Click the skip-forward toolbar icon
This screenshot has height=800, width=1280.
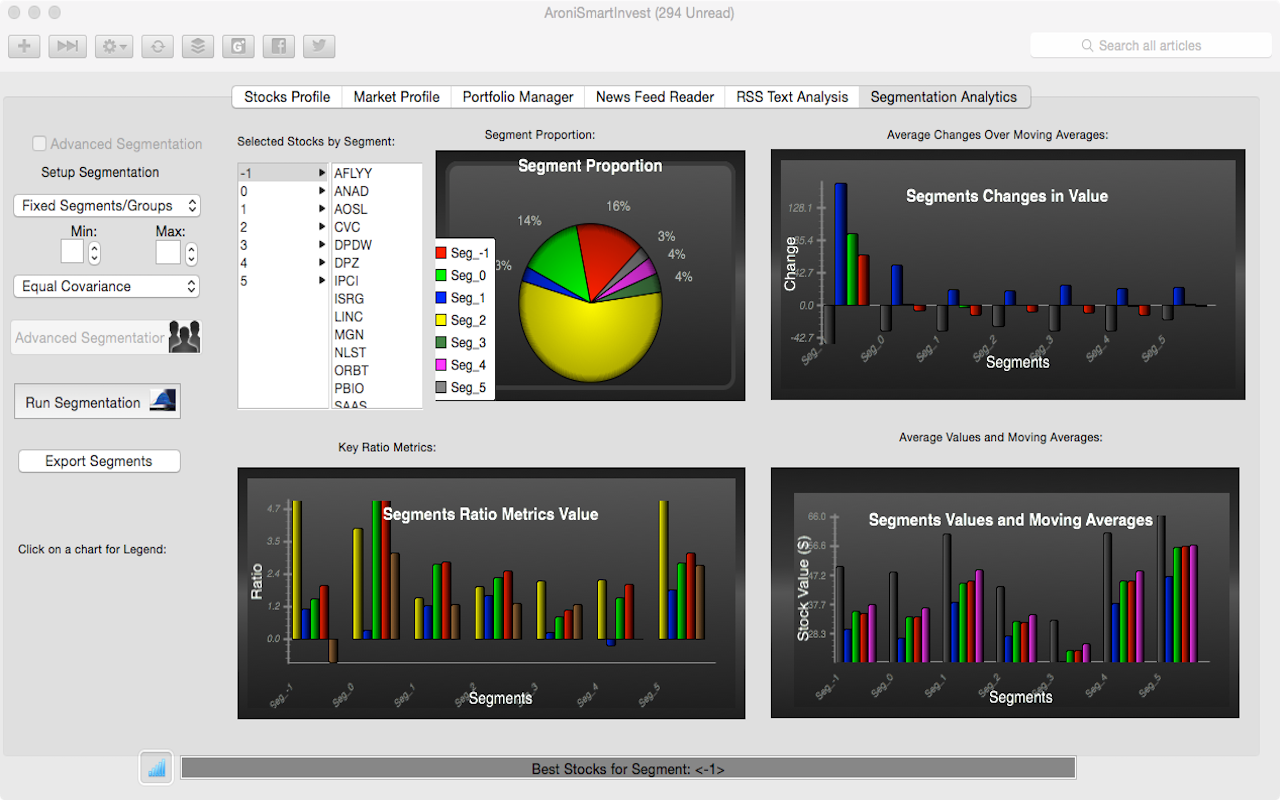pyautogui.click(x=67, y=46)
